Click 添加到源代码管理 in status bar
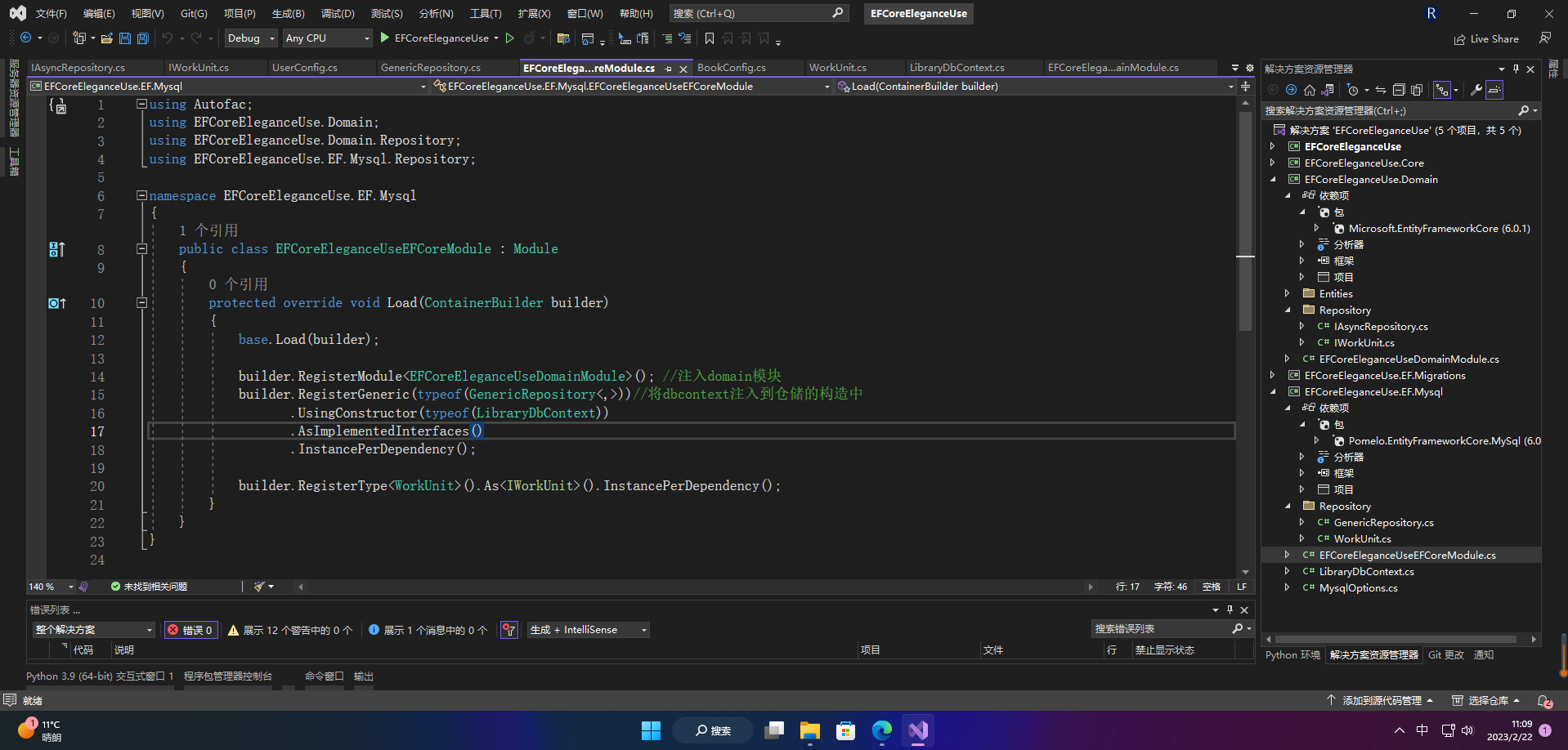Screen dimensions: 1568x750 (1381, 700)
